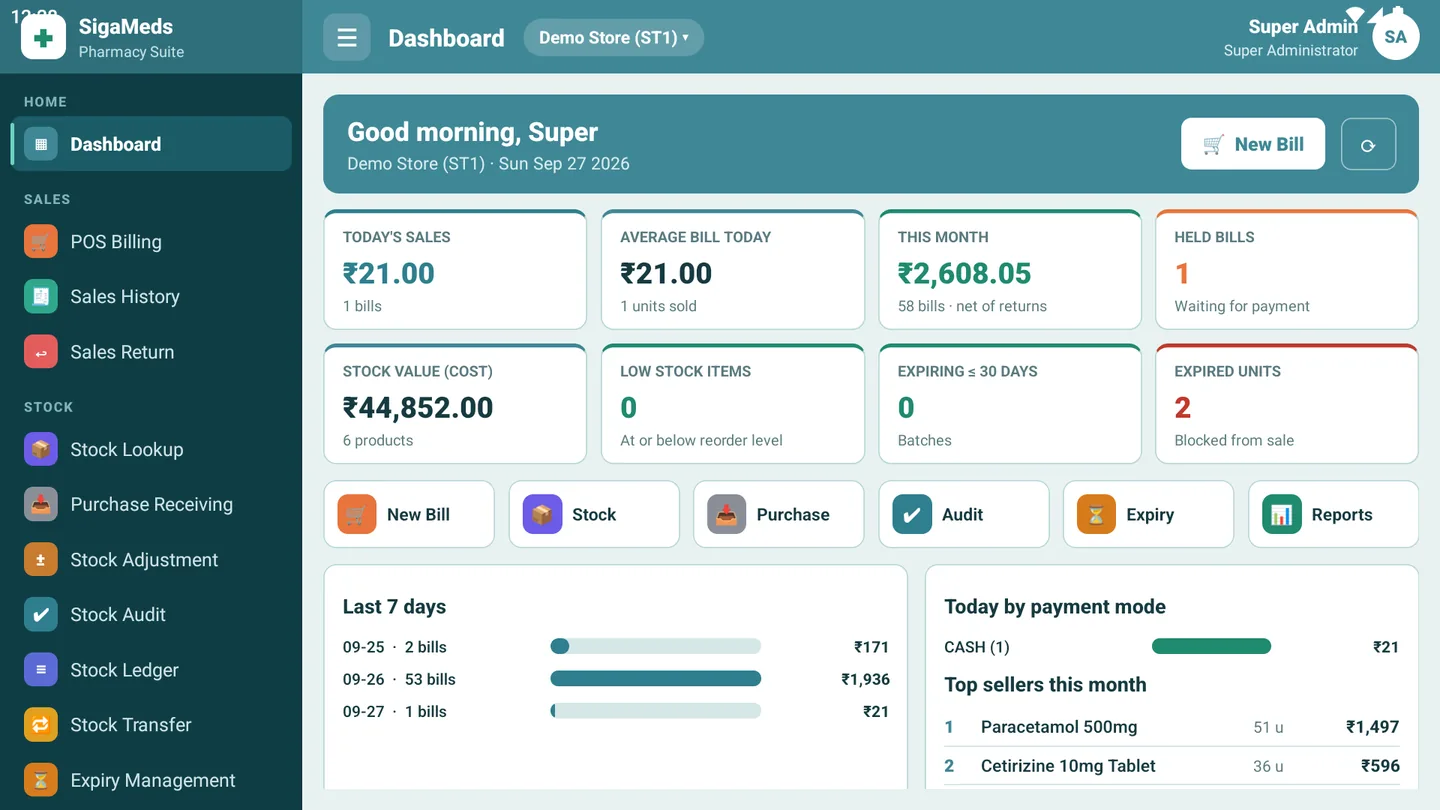The image size is (1440, 810).
Task: Open Stock Ledger from sidebar
Action: coord(152,670)
